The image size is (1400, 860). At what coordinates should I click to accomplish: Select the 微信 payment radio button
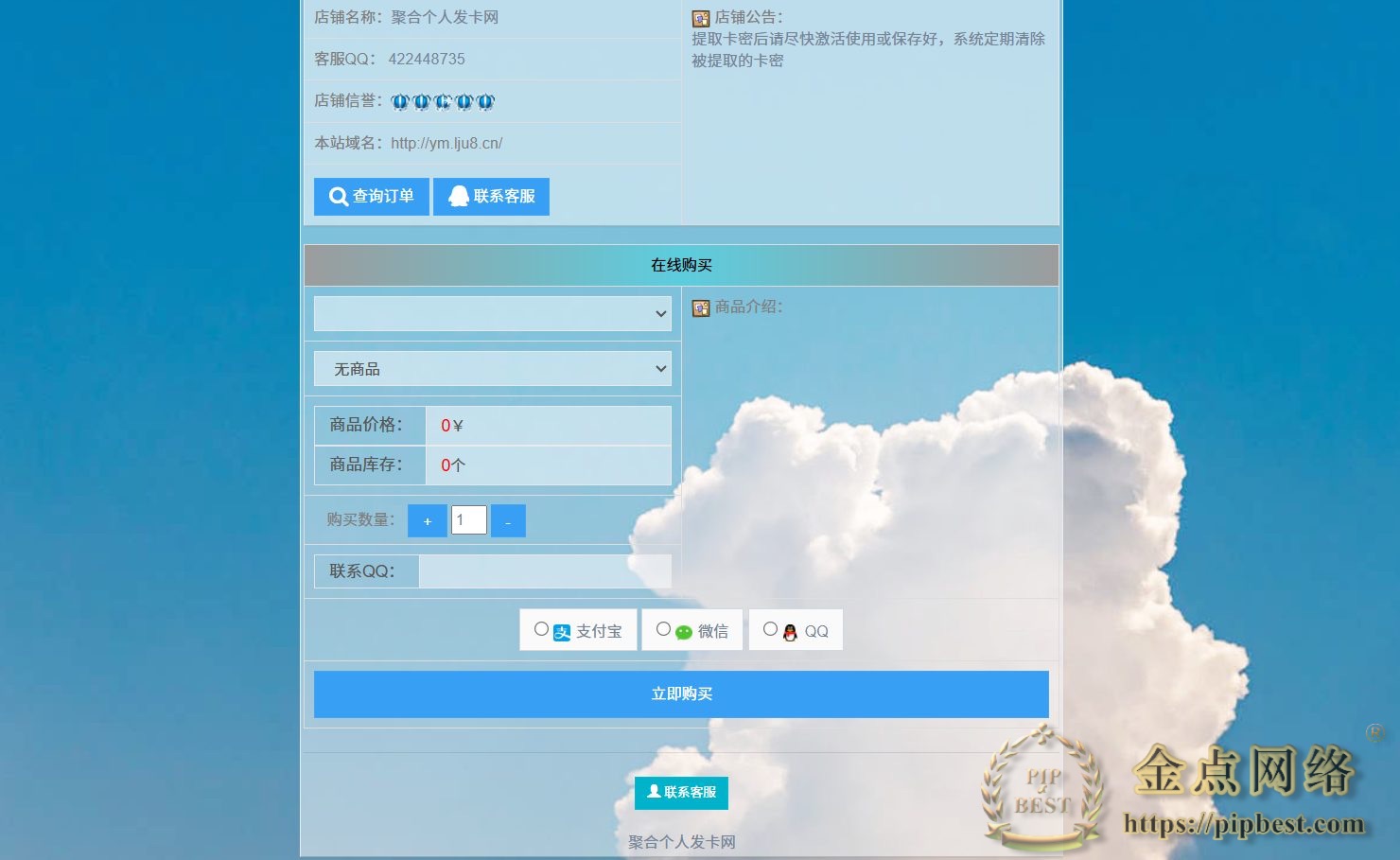[664, 628]
